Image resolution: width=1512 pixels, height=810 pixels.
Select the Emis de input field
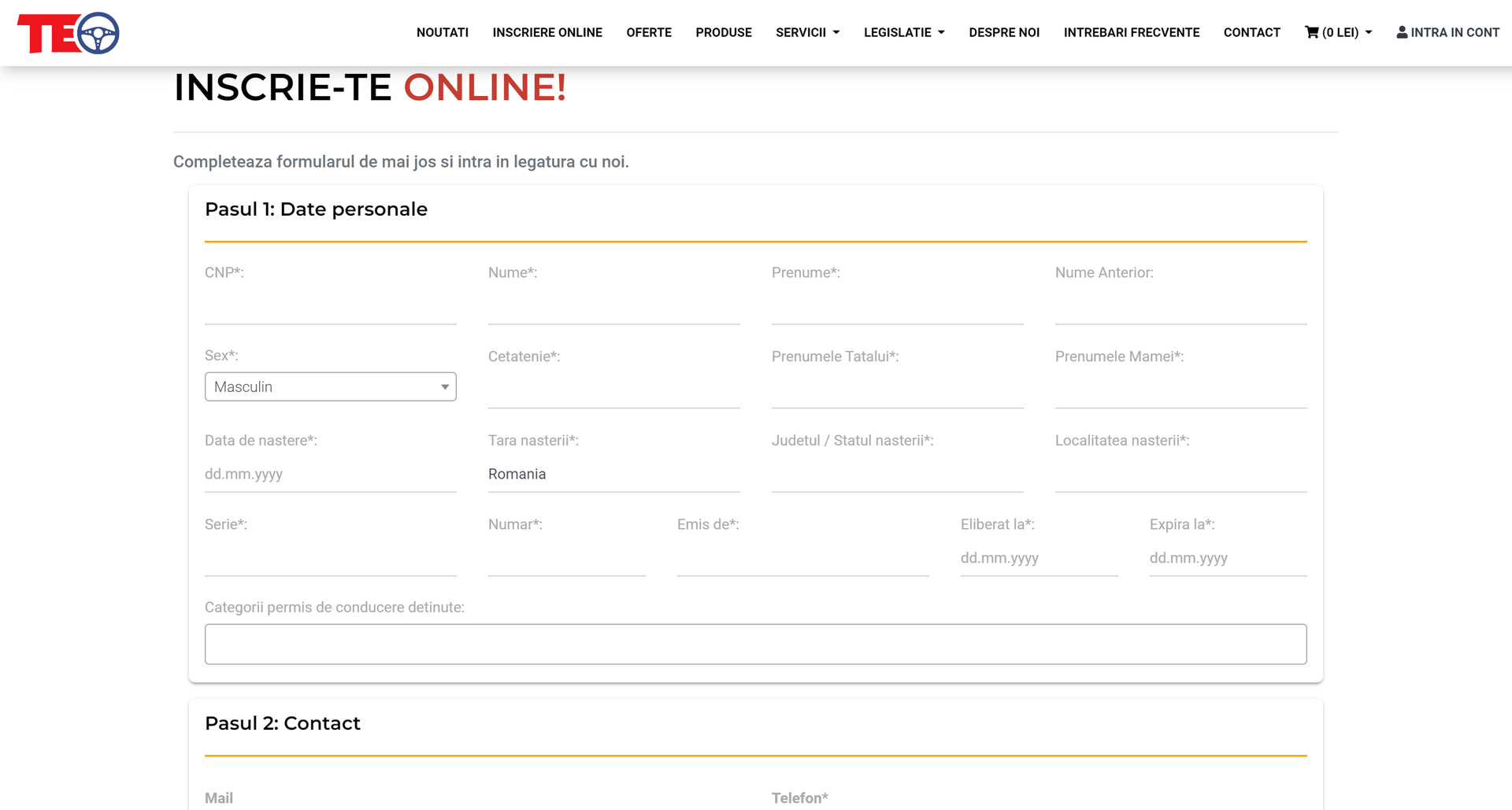(x=802, y=558)
